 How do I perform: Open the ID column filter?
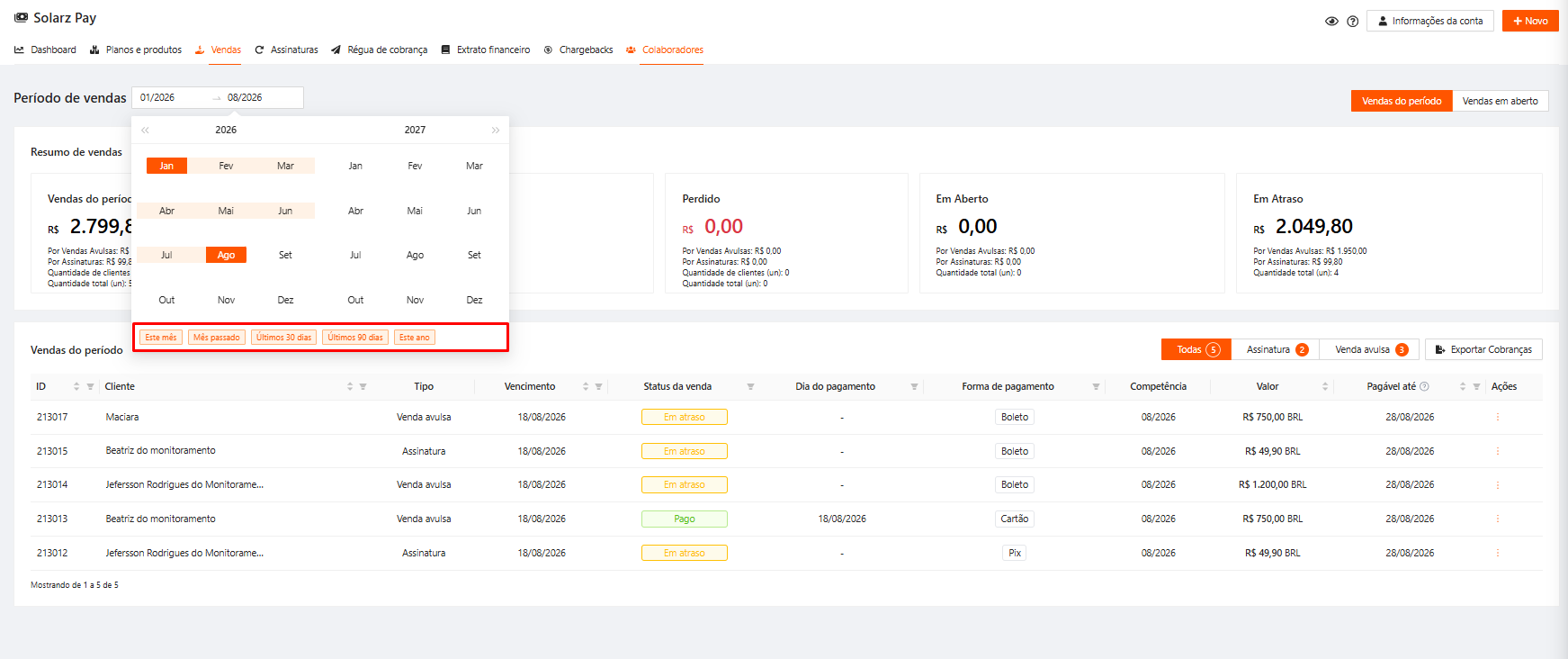(90, 386)
